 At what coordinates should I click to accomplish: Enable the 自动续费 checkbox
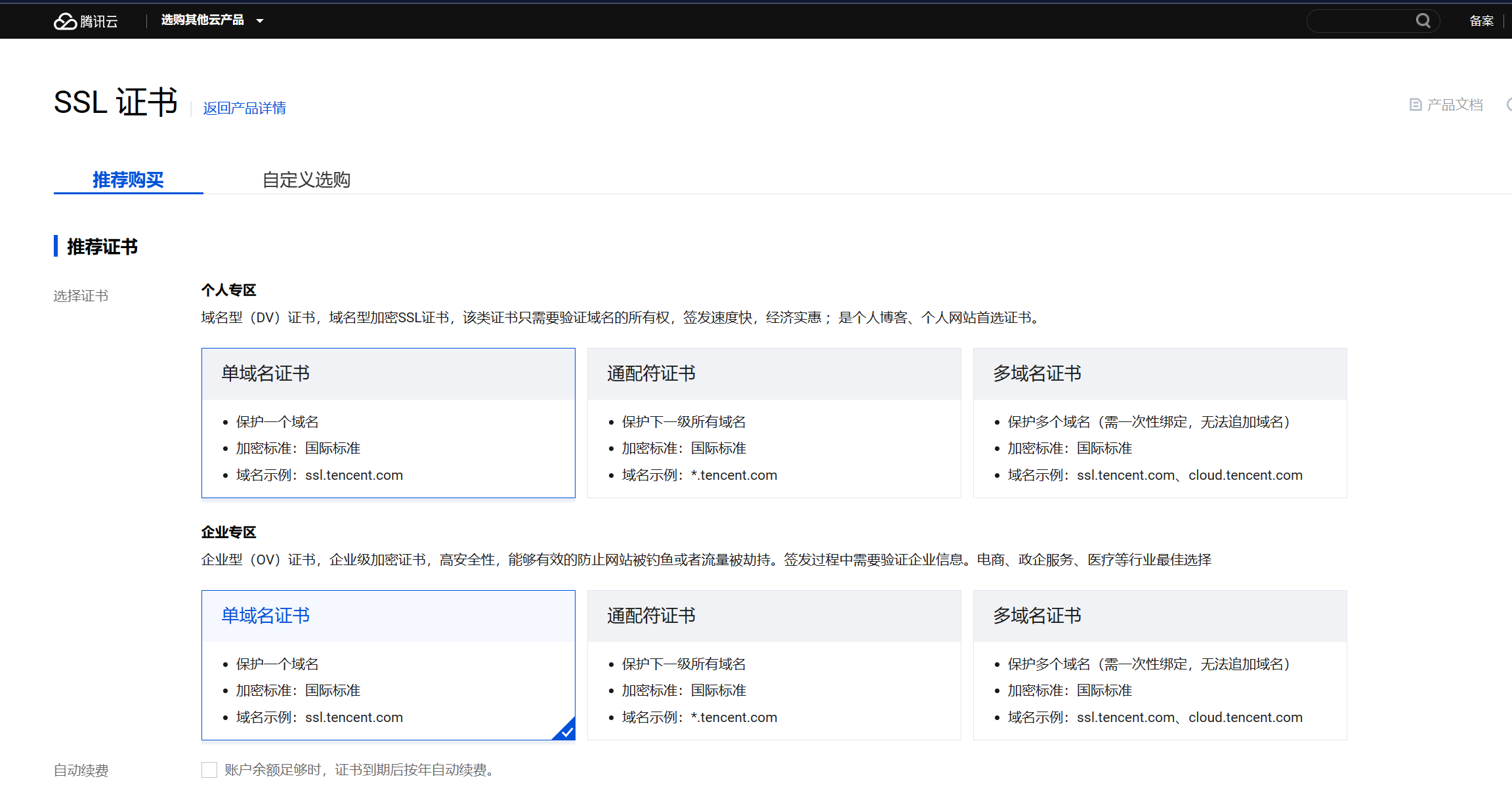click(x=209, y=770)
